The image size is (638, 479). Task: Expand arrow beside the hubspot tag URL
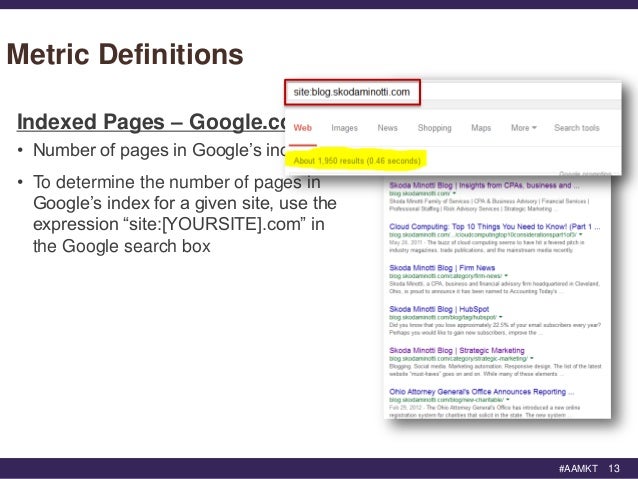pos(501,317)
